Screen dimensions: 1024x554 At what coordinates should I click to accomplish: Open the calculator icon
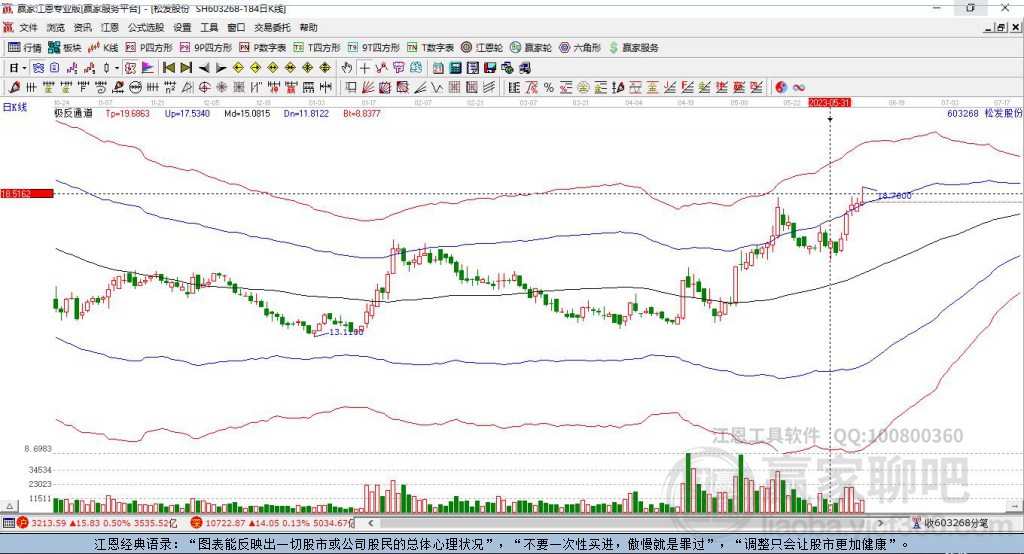455,68
